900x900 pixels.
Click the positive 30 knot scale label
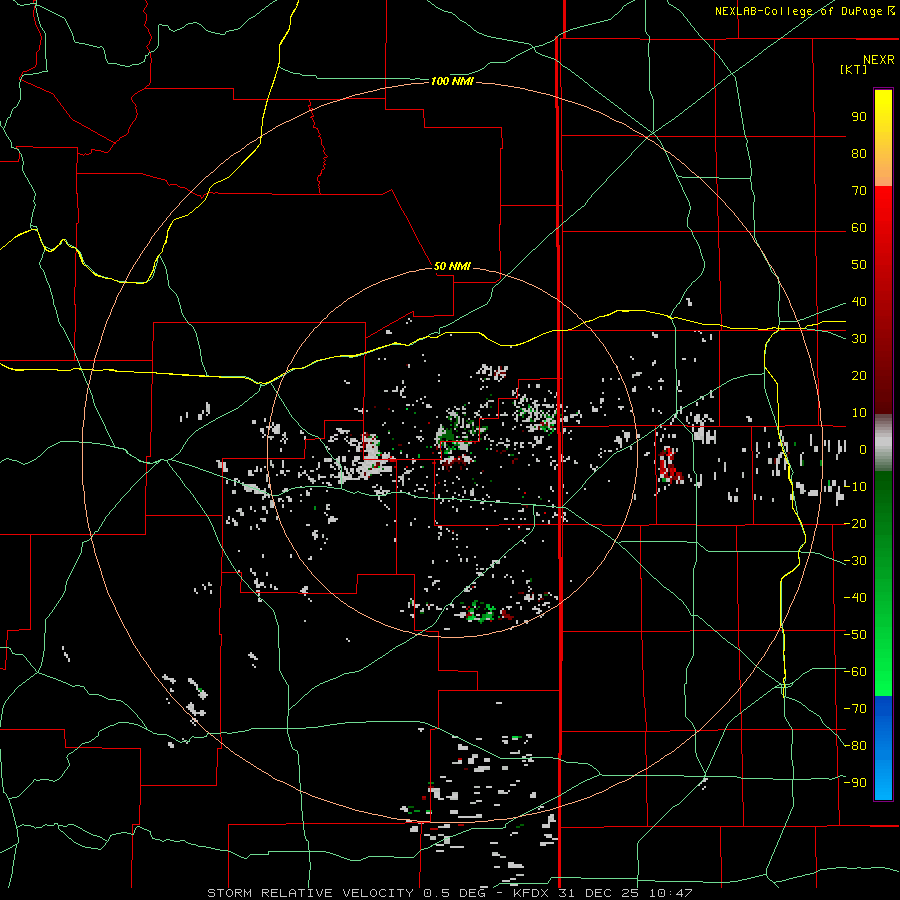pos(859,339)
